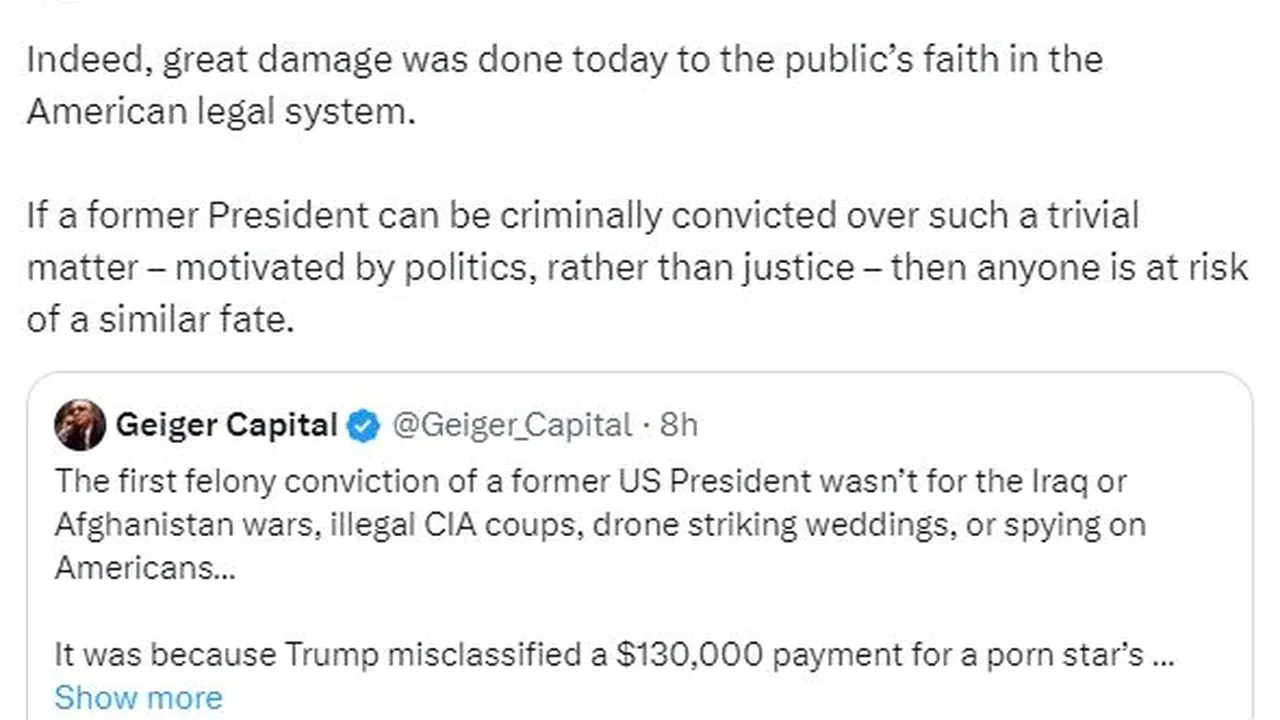
Task: Open the @Geiger_Capital handle link
Action: coord(512,425)
